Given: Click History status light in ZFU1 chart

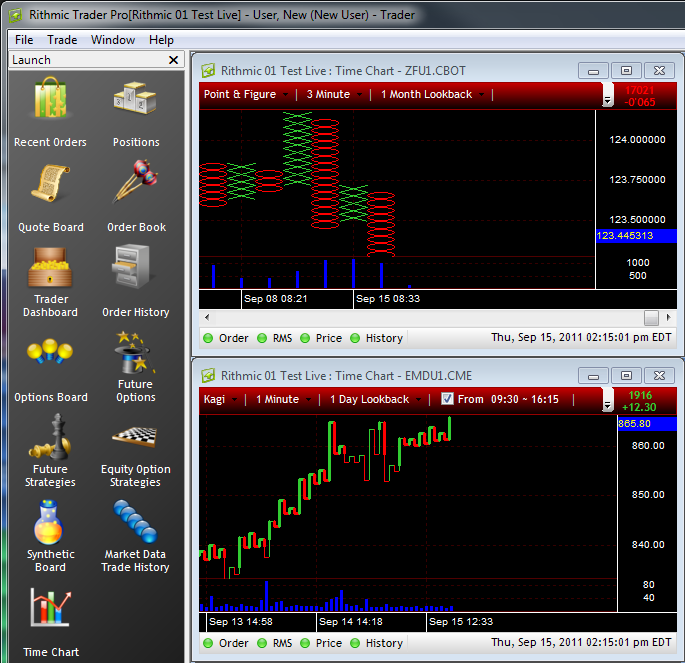Looking at the screenshot, I should click(x=355, y=338).
